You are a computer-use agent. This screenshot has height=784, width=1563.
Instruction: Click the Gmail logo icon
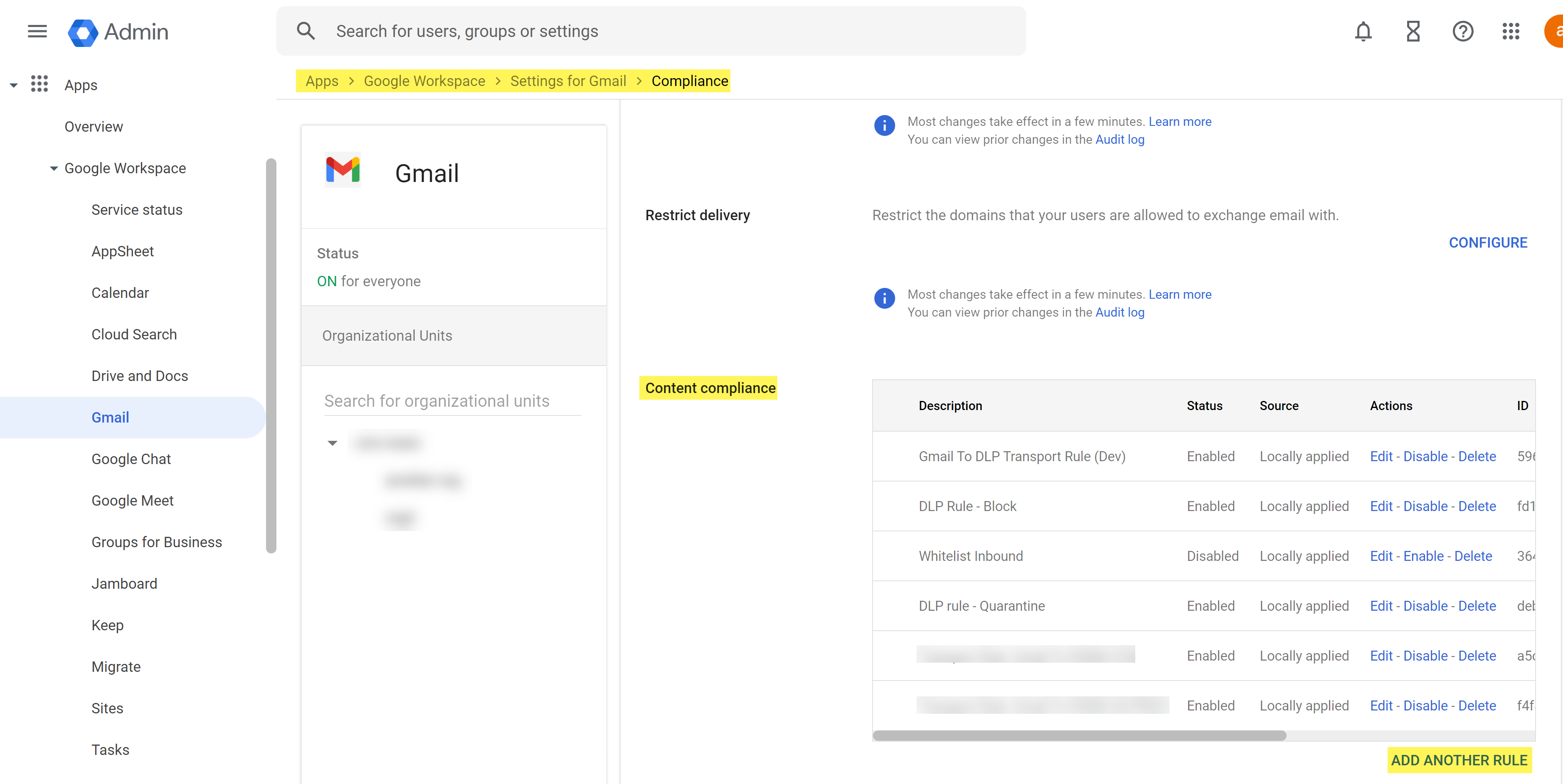[x=343, y=170]
